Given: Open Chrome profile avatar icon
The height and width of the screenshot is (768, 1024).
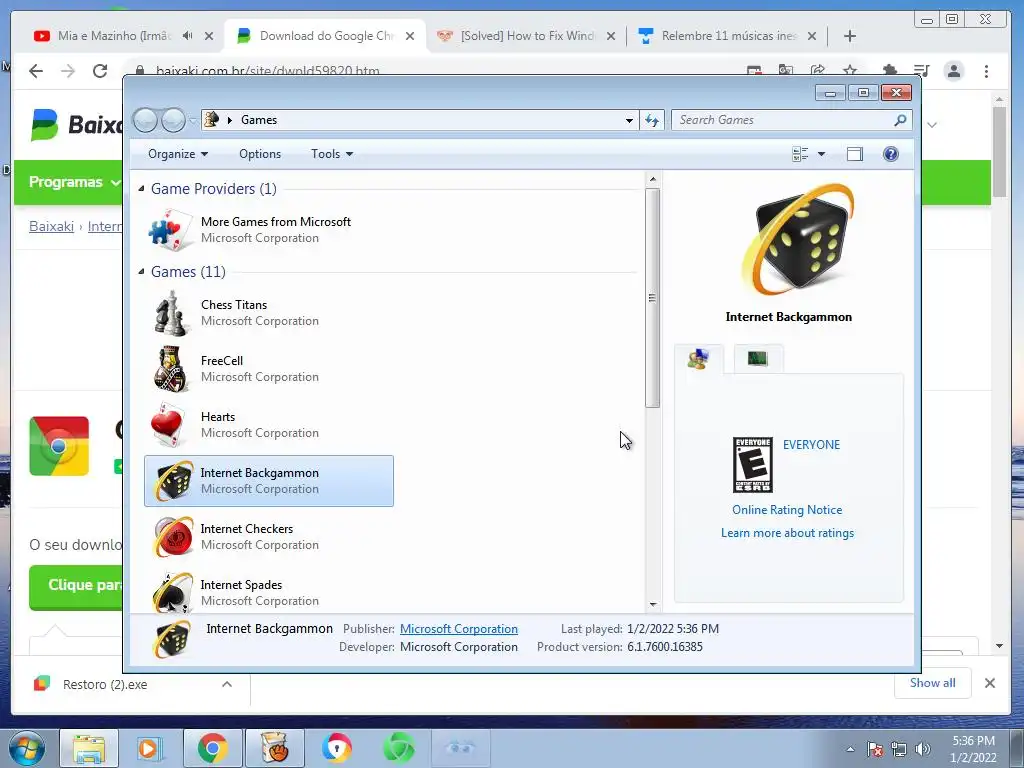Looking at the screenshot, I should 953,71.
